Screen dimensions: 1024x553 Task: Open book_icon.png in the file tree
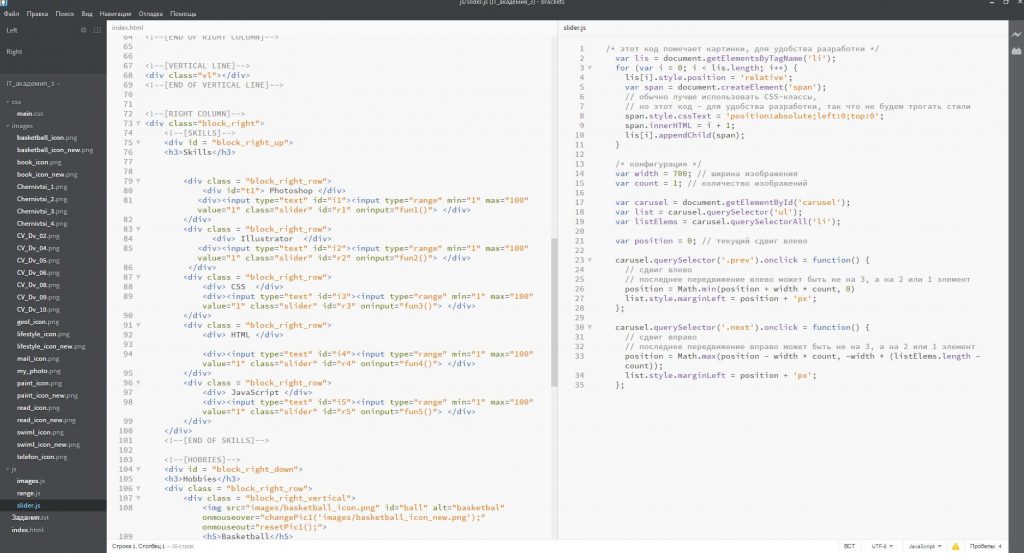coord(39,163)
